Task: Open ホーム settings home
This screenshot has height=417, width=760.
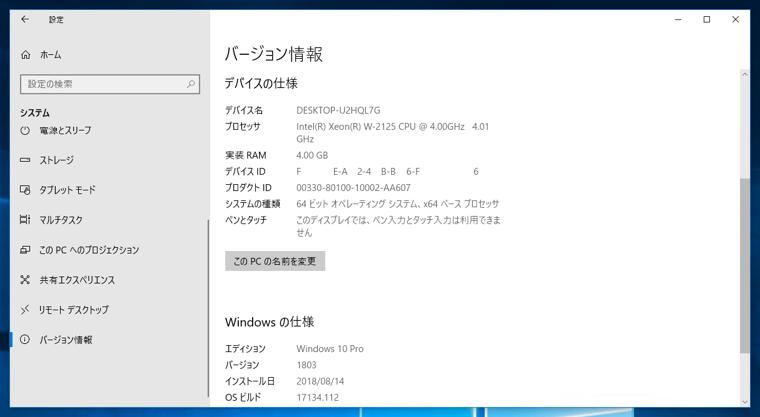Action: click(50, 55)
